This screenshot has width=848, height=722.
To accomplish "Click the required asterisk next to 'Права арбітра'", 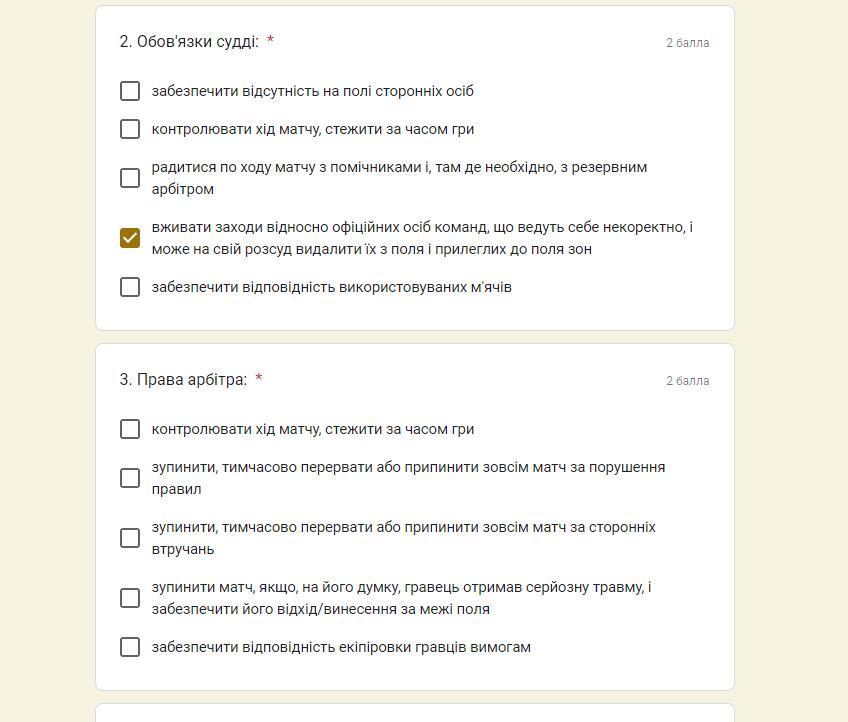I will pos(259,377).
